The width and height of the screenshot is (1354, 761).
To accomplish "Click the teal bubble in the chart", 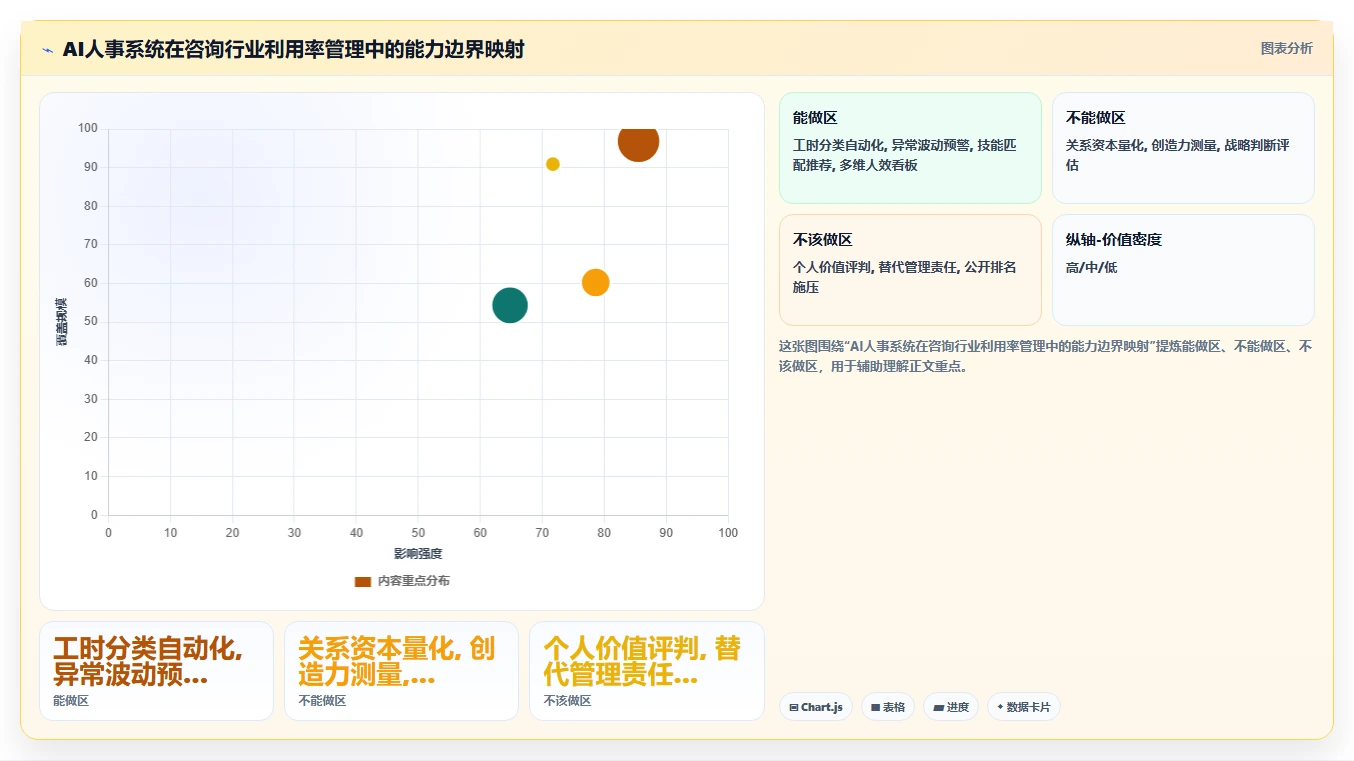I will click(x=510, y=305).
